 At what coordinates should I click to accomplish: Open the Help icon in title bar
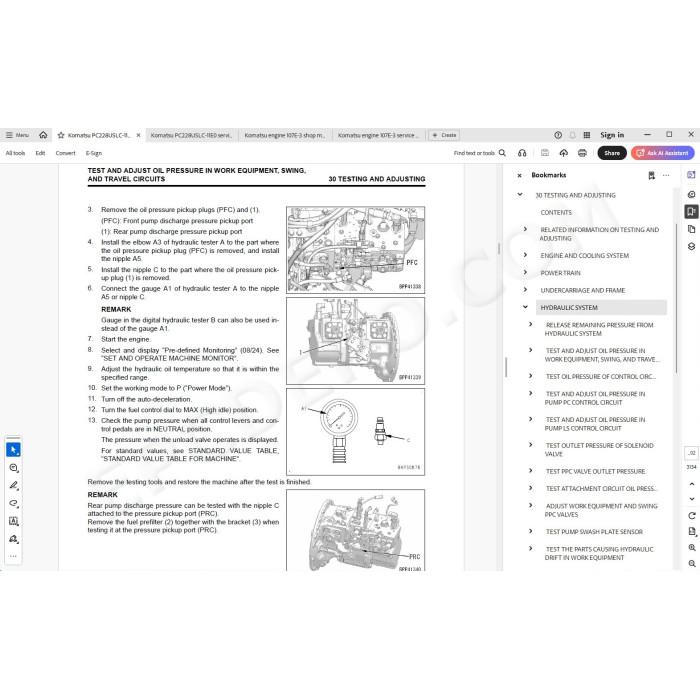tap(558, 135)
